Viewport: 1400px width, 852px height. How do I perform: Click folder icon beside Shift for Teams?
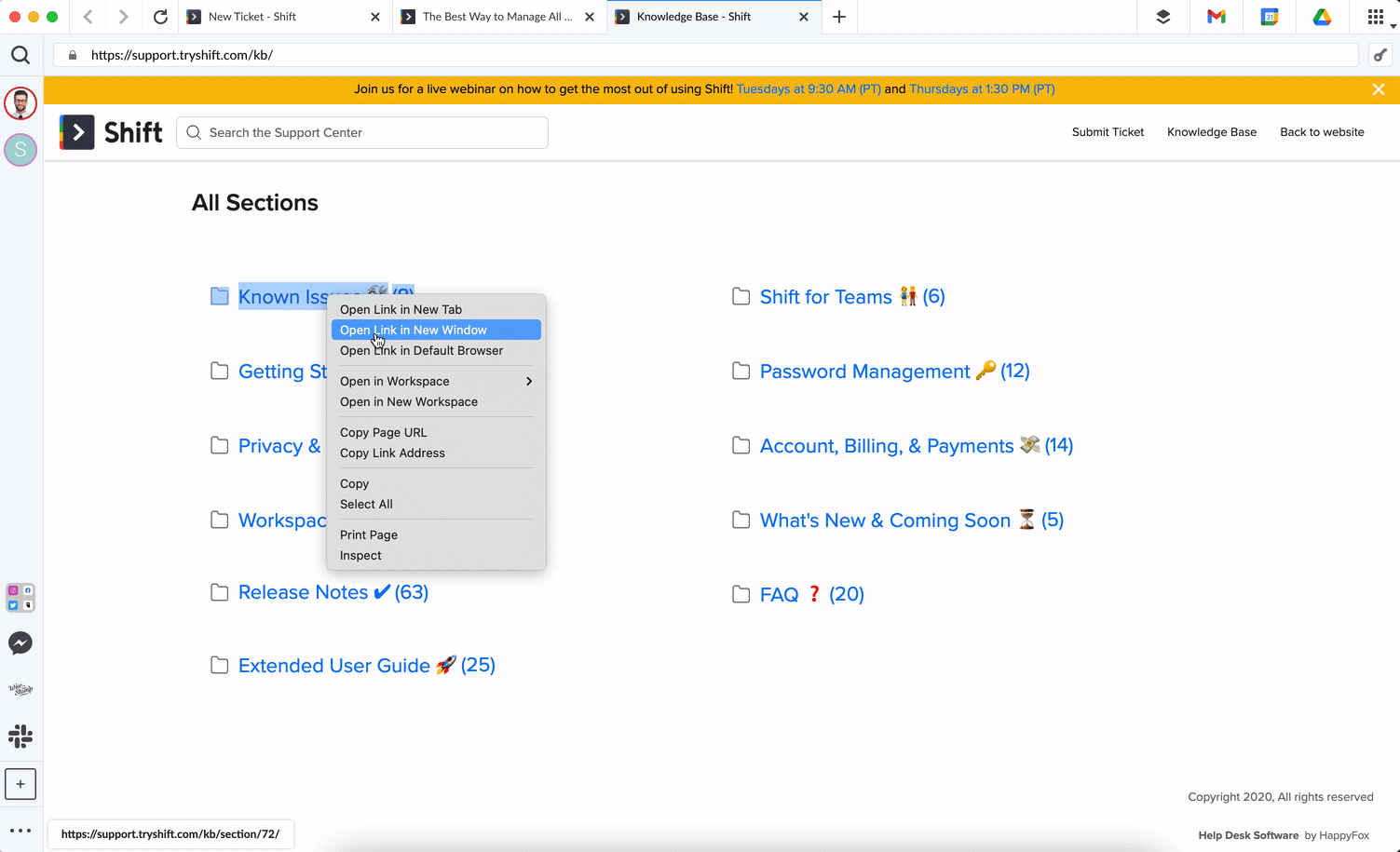pyautogui.click(x=741, y=296)
